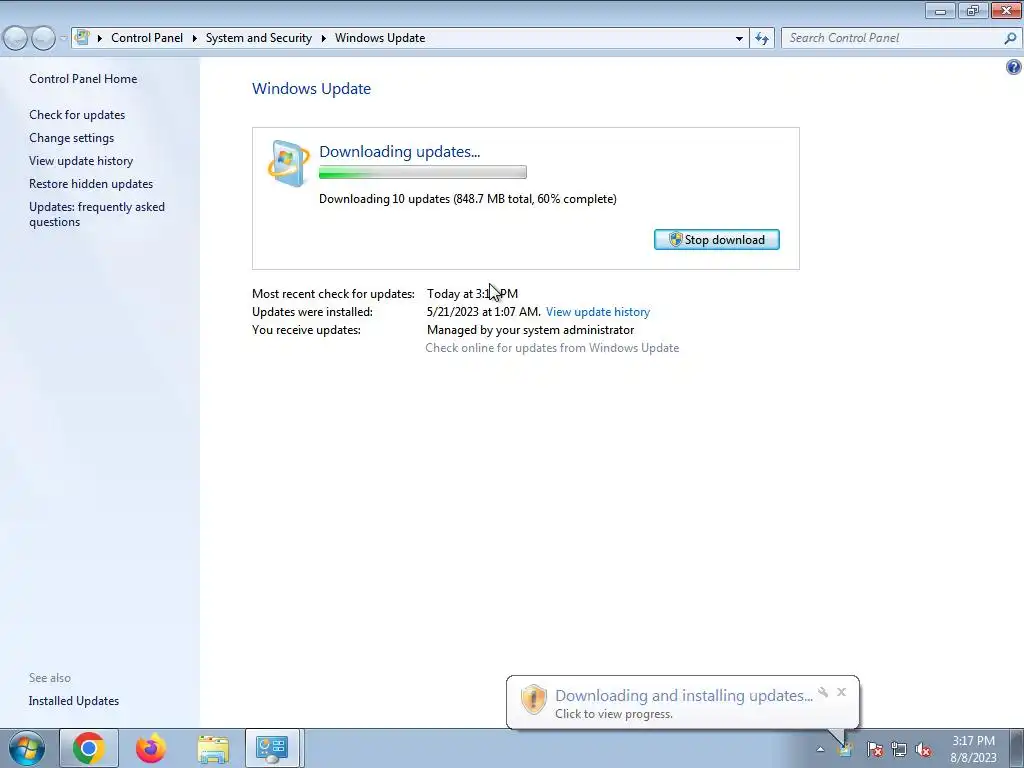
Task: Click Check for updates in sidebar
Action: pyautogui.click(x=77, y=114)
